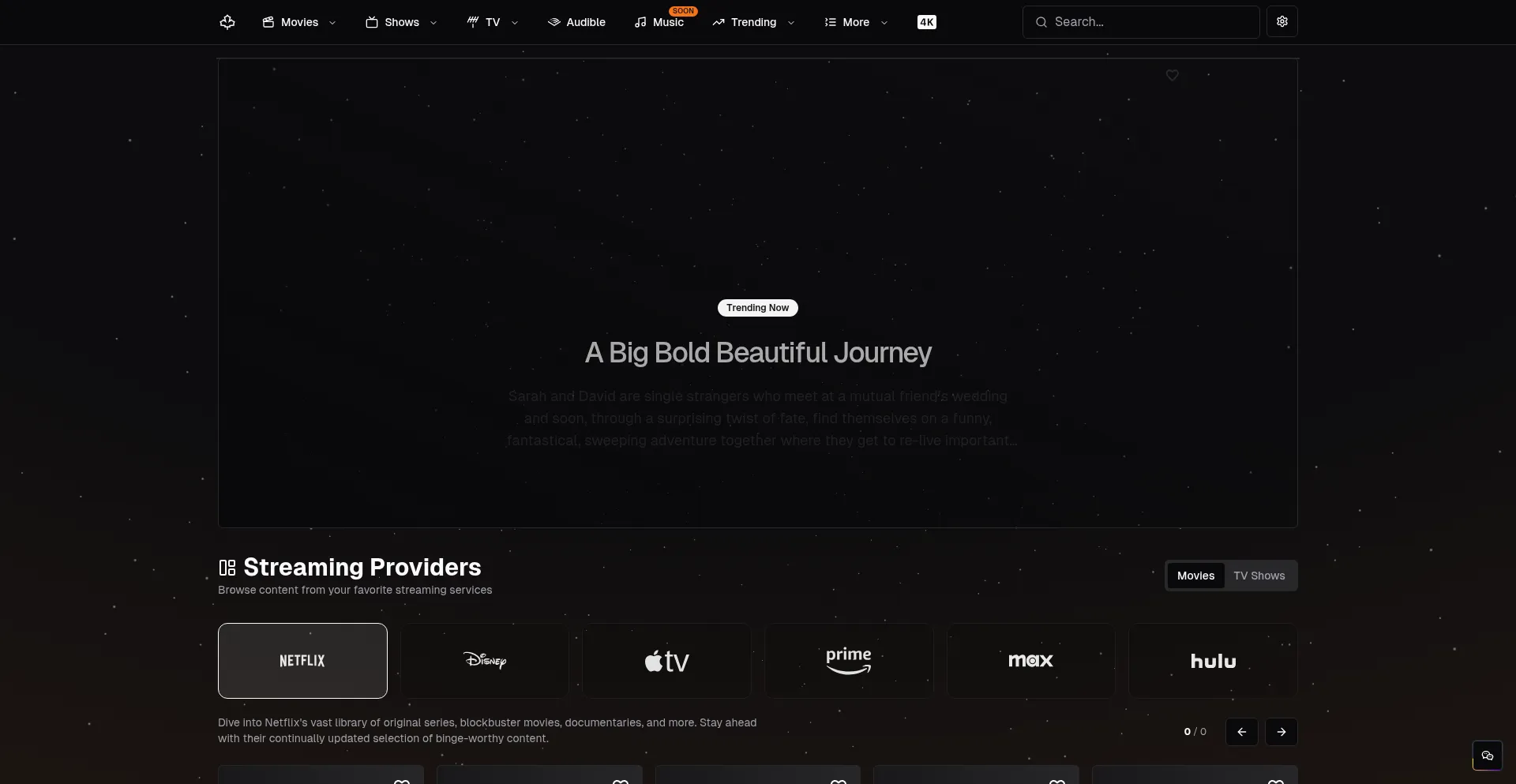Viewport: 1516px width, 784px height.
Task: Select the Hulu provider card
Action: 1213,661
